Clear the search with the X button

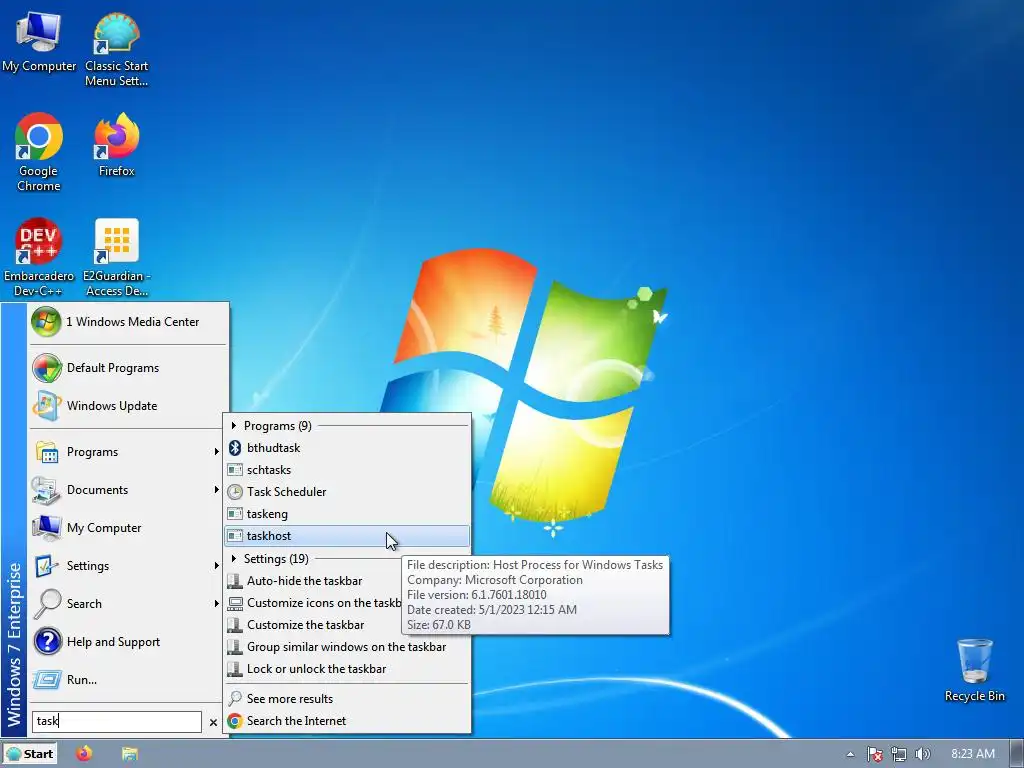pyautogui.click(x=214, y=722)
